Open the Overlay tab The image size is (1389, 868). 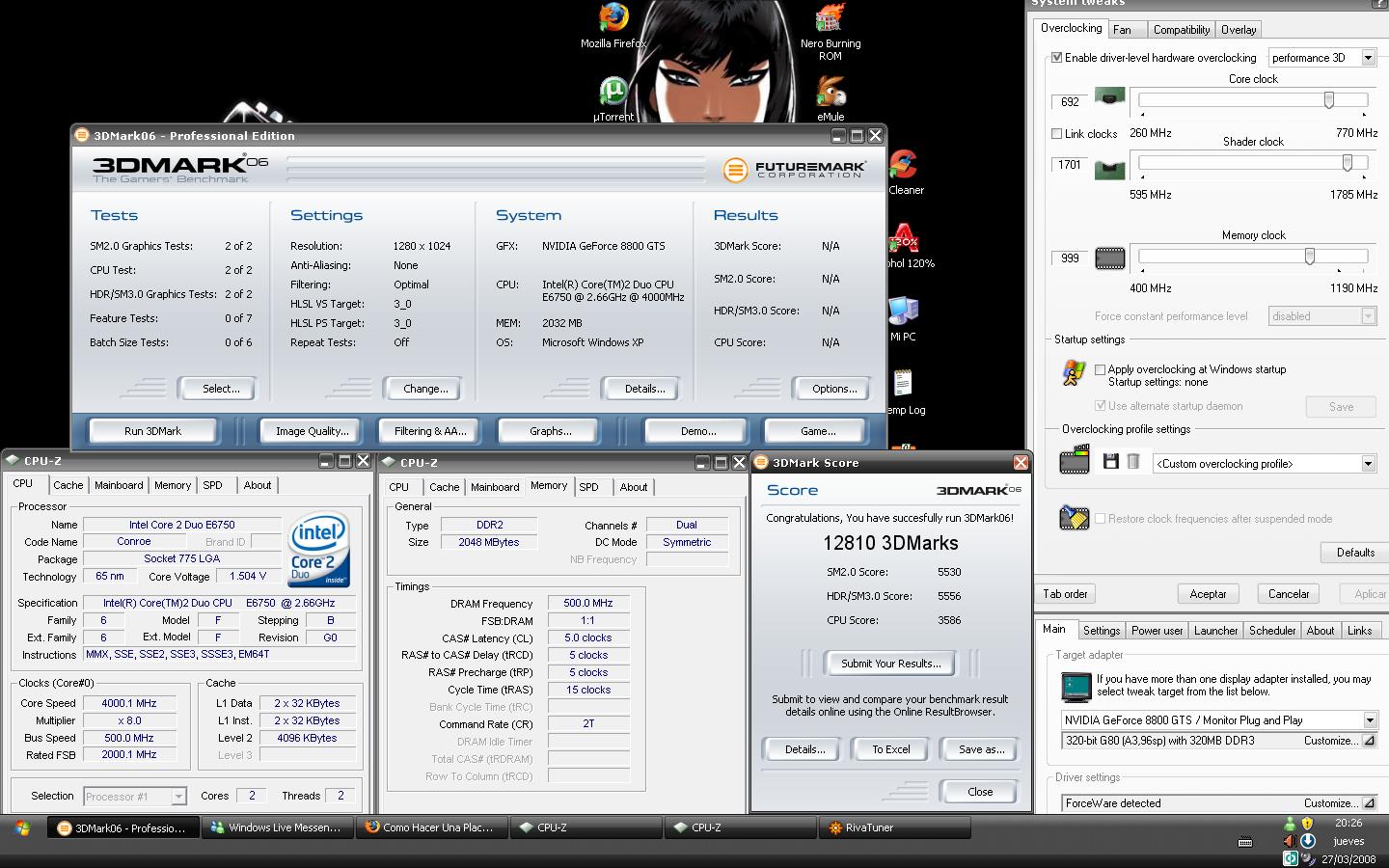1239,30
